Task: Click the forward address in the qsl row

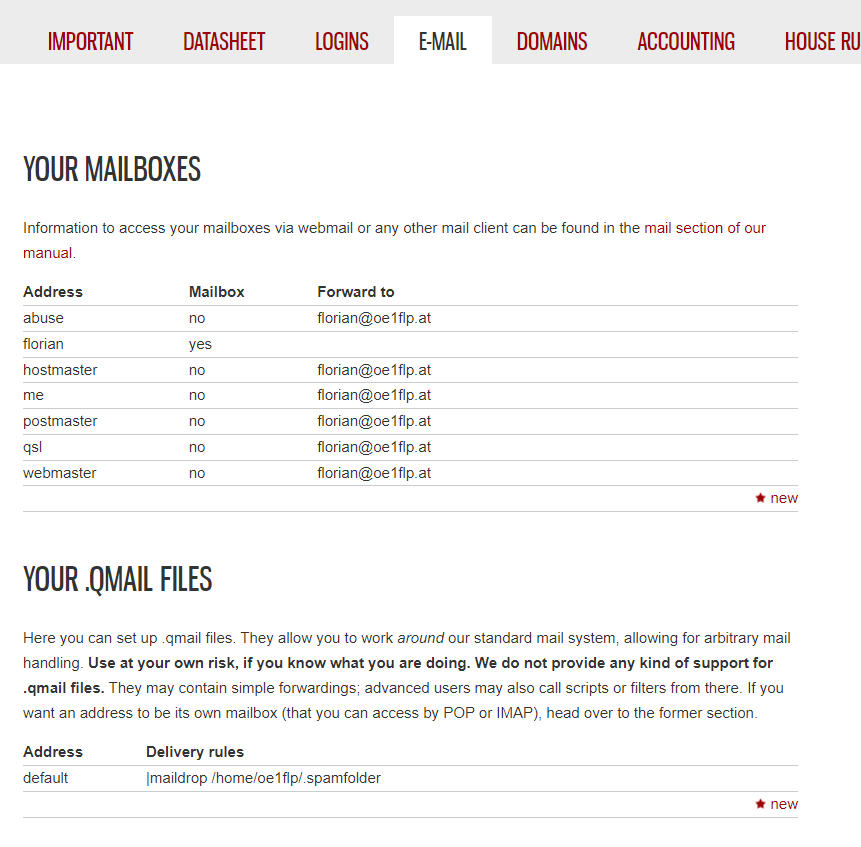Action: (x=374, y=447)
